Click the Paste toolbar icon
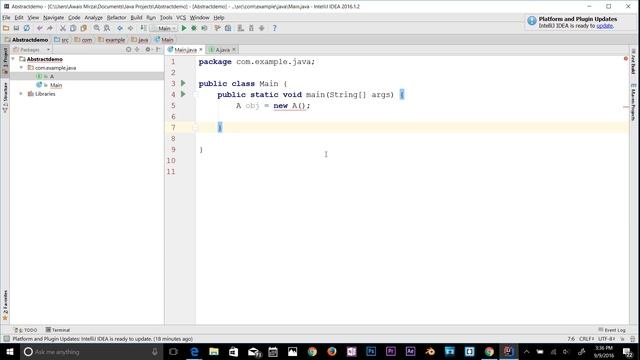This screenshot has height=360, width=640. pyautogui.click(x=84, y=28)
